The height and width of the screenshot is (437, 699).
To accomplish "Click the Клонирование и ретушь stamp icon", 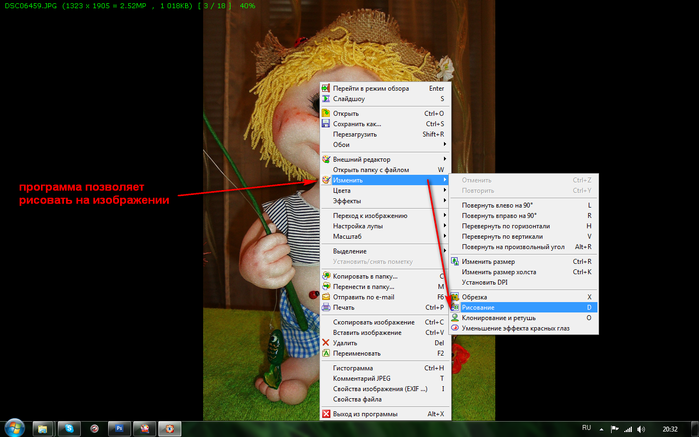I will tap(455, 317).
